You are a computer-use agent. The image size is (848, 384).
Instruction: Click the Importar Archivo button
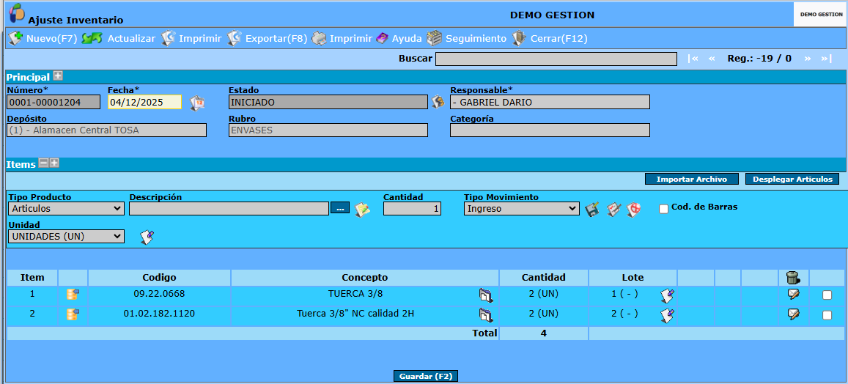(x=692, y=179)
